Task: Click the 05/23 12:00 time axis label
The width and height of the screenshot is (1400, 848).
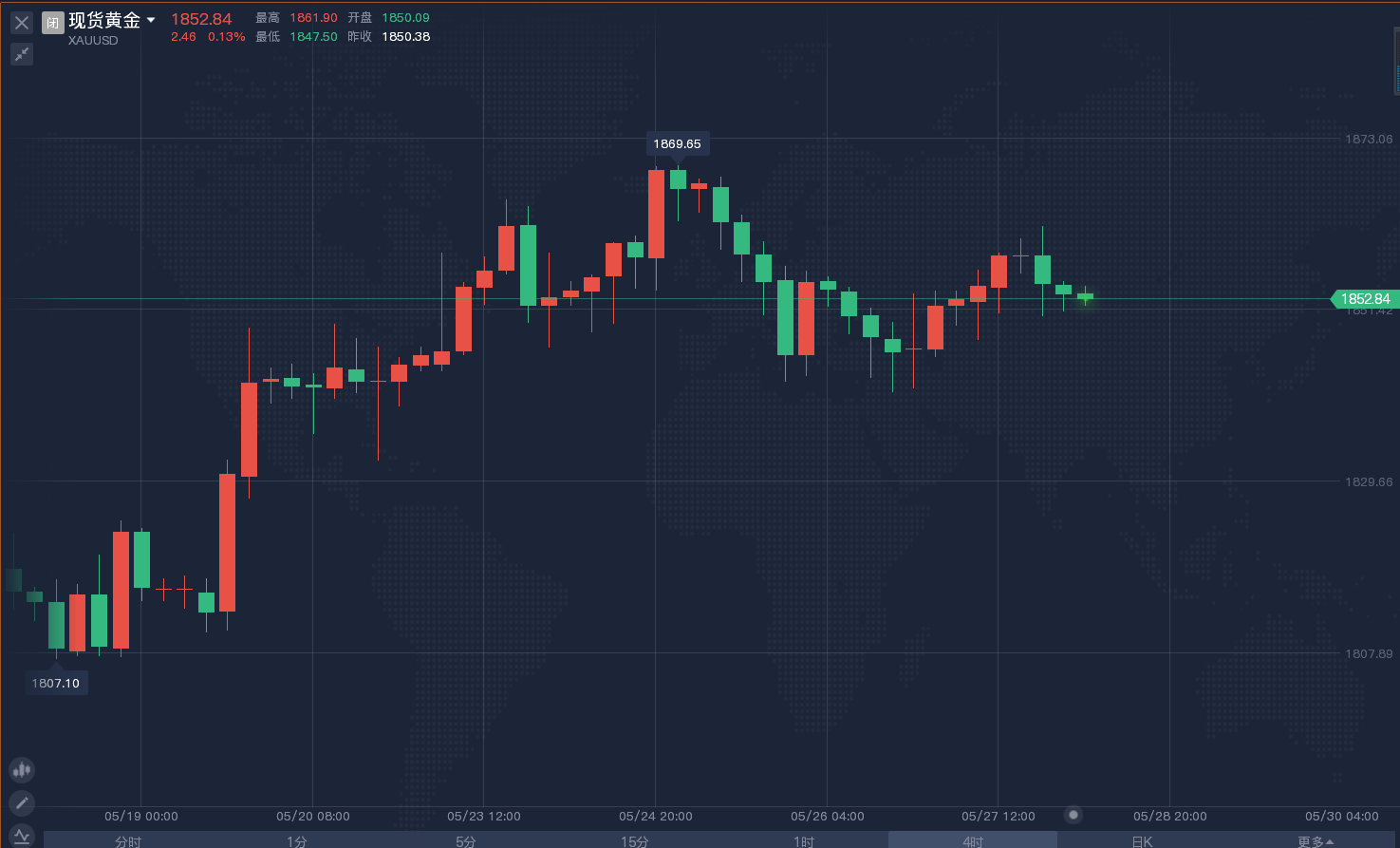Action: [484, 817]
